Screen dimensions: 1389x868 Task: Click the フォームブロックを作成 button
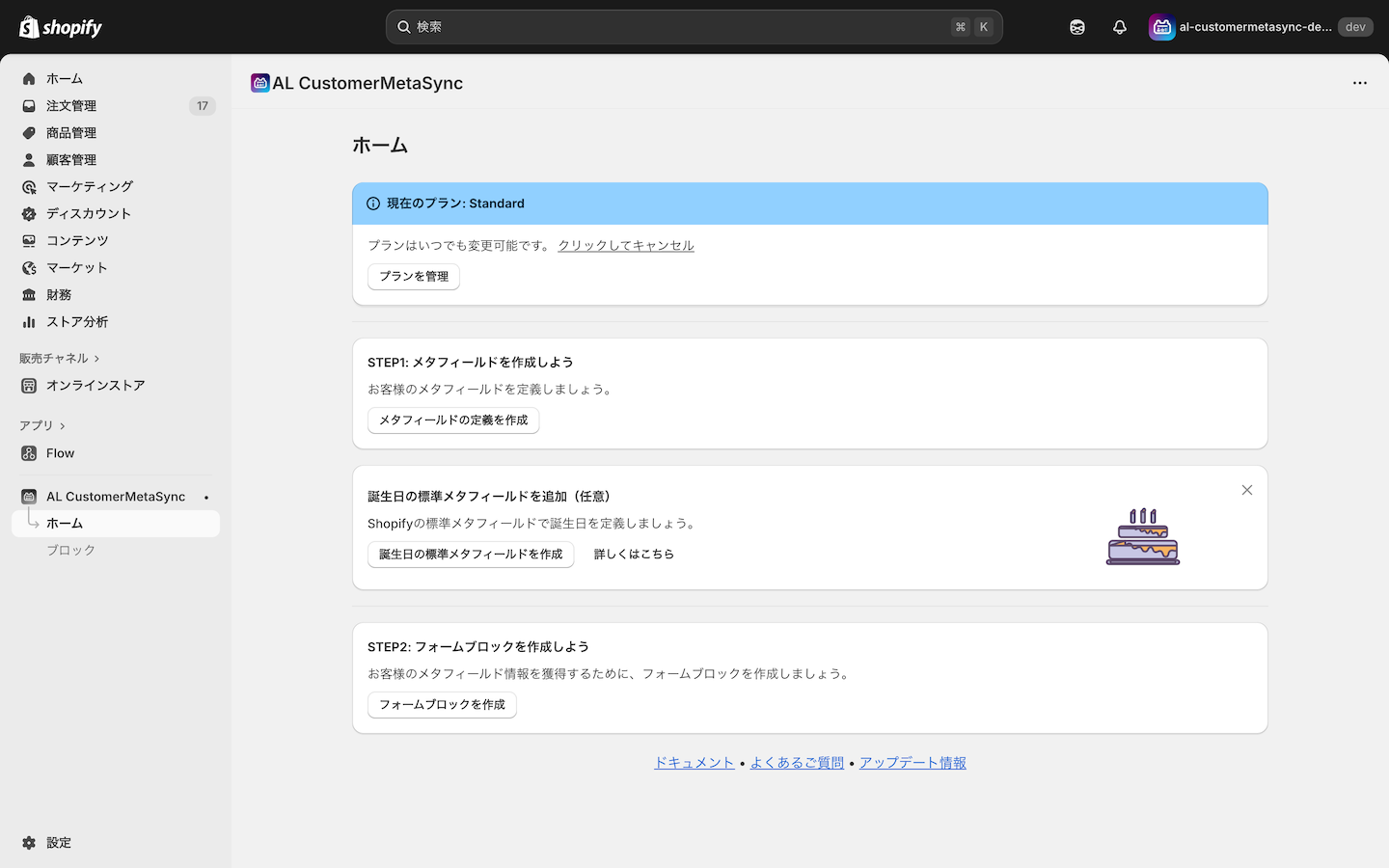(442, 705)
